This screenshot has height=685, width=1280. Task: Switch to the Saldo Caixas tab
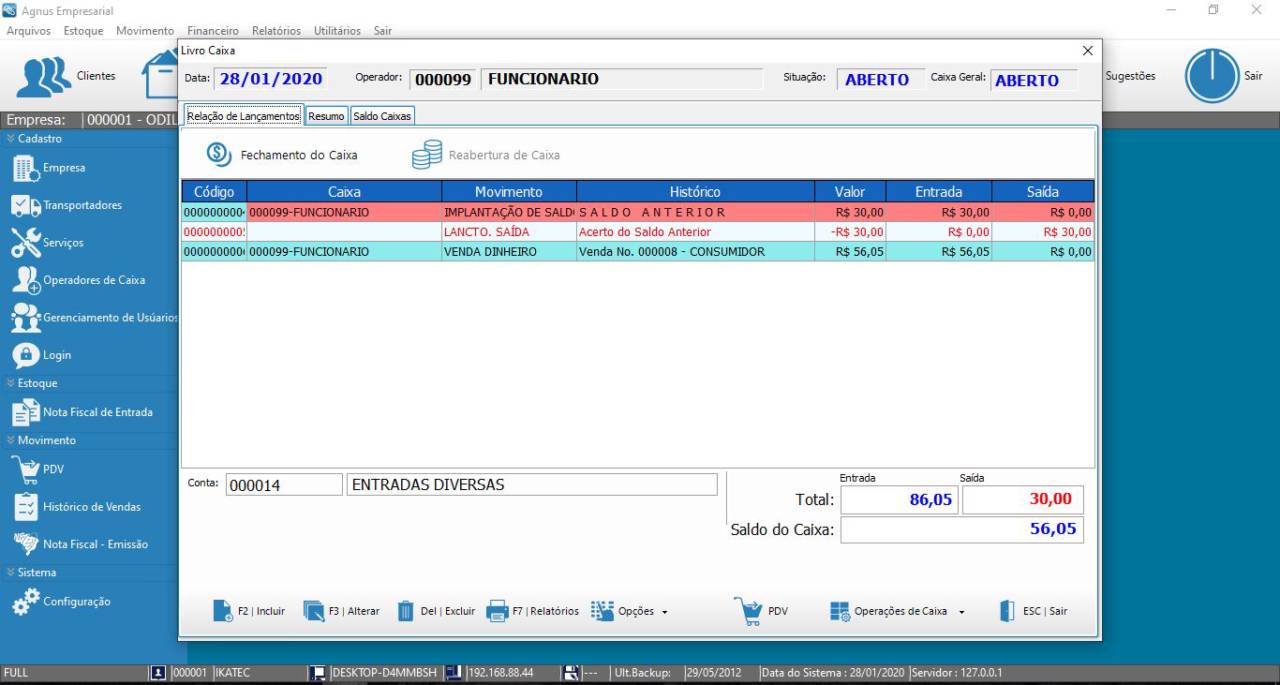(382, 116)
